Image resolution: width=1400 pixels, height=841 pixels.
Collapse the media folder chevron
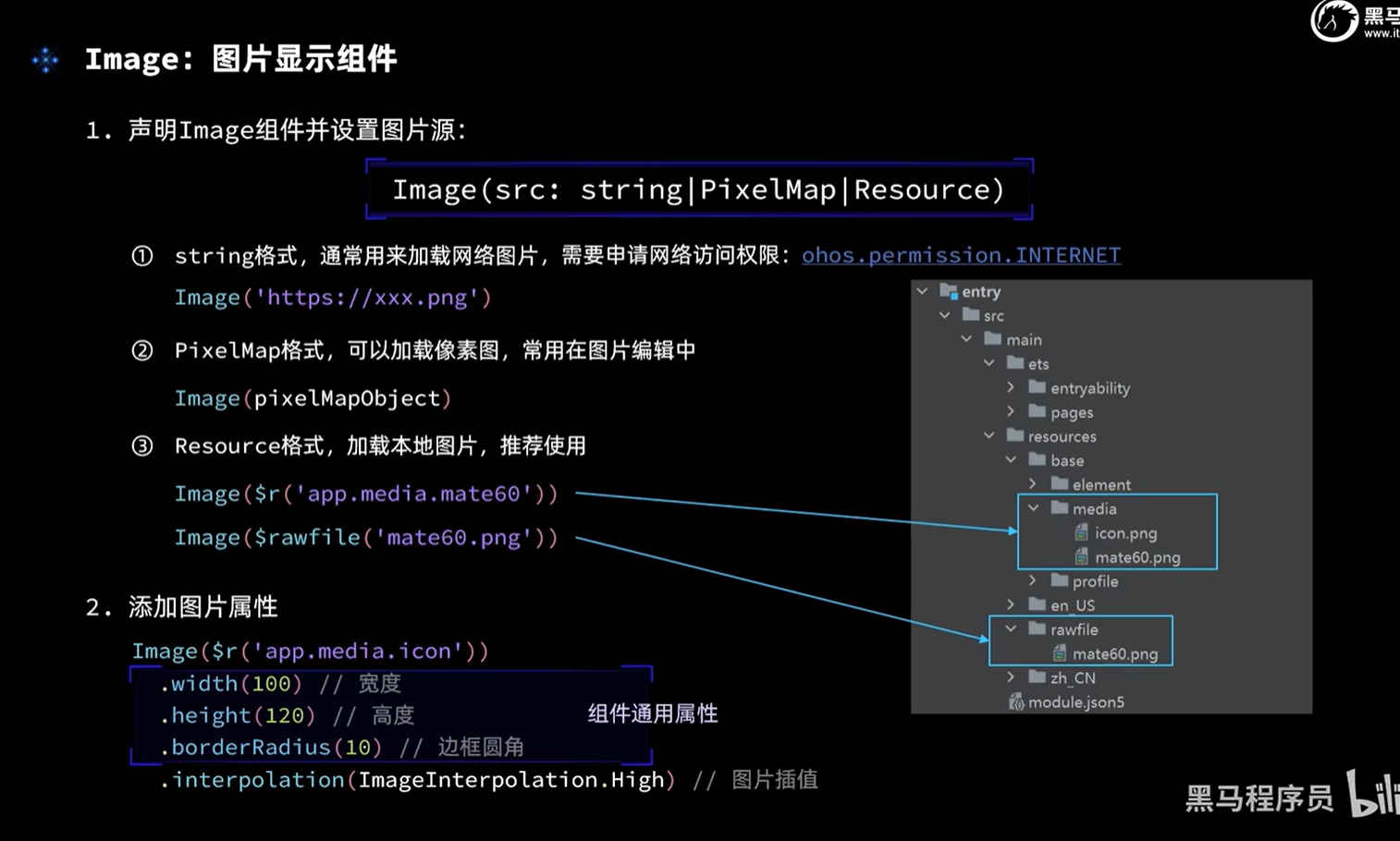pyautogui.click(x=1034, y=508)
